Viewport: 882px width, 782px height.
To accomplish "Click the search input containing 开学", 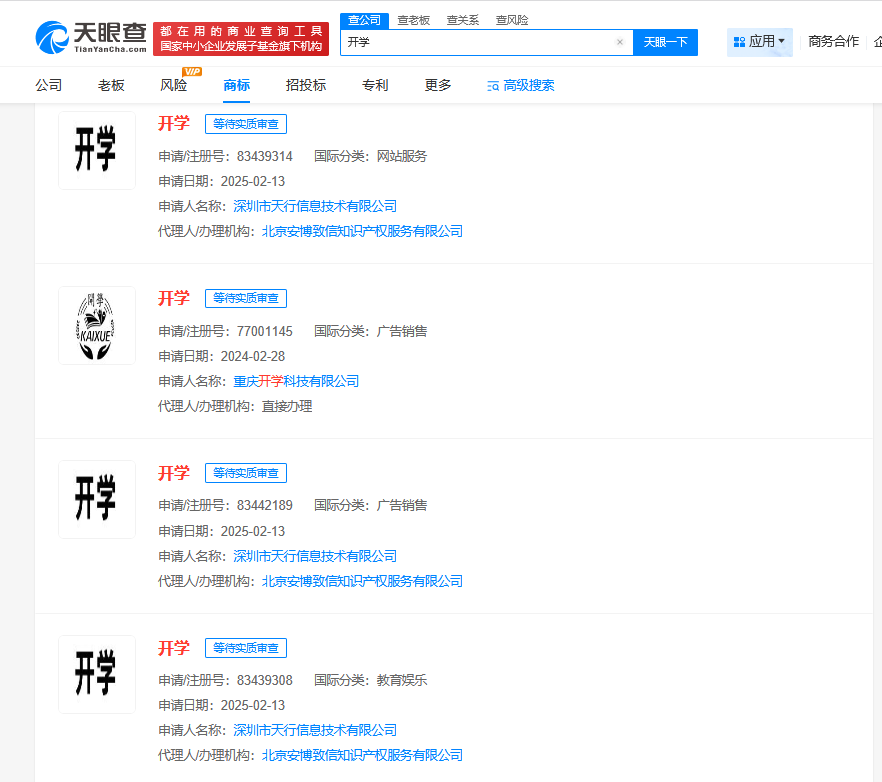I will (480, 42).
